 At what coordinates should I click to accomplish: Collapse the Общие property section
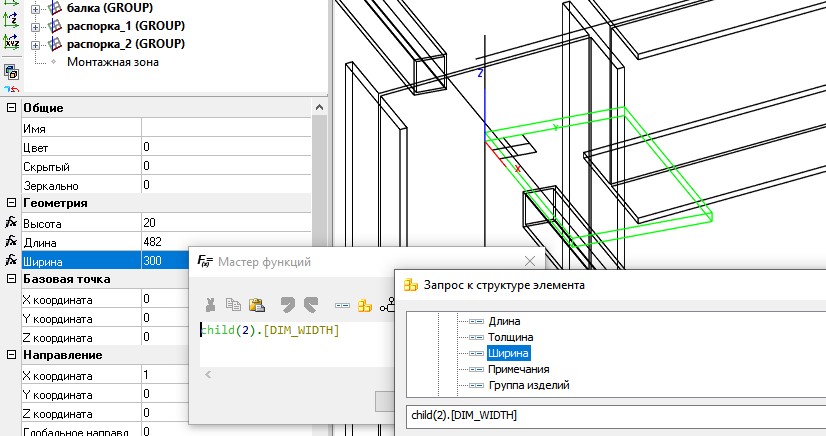click(11, 108)
